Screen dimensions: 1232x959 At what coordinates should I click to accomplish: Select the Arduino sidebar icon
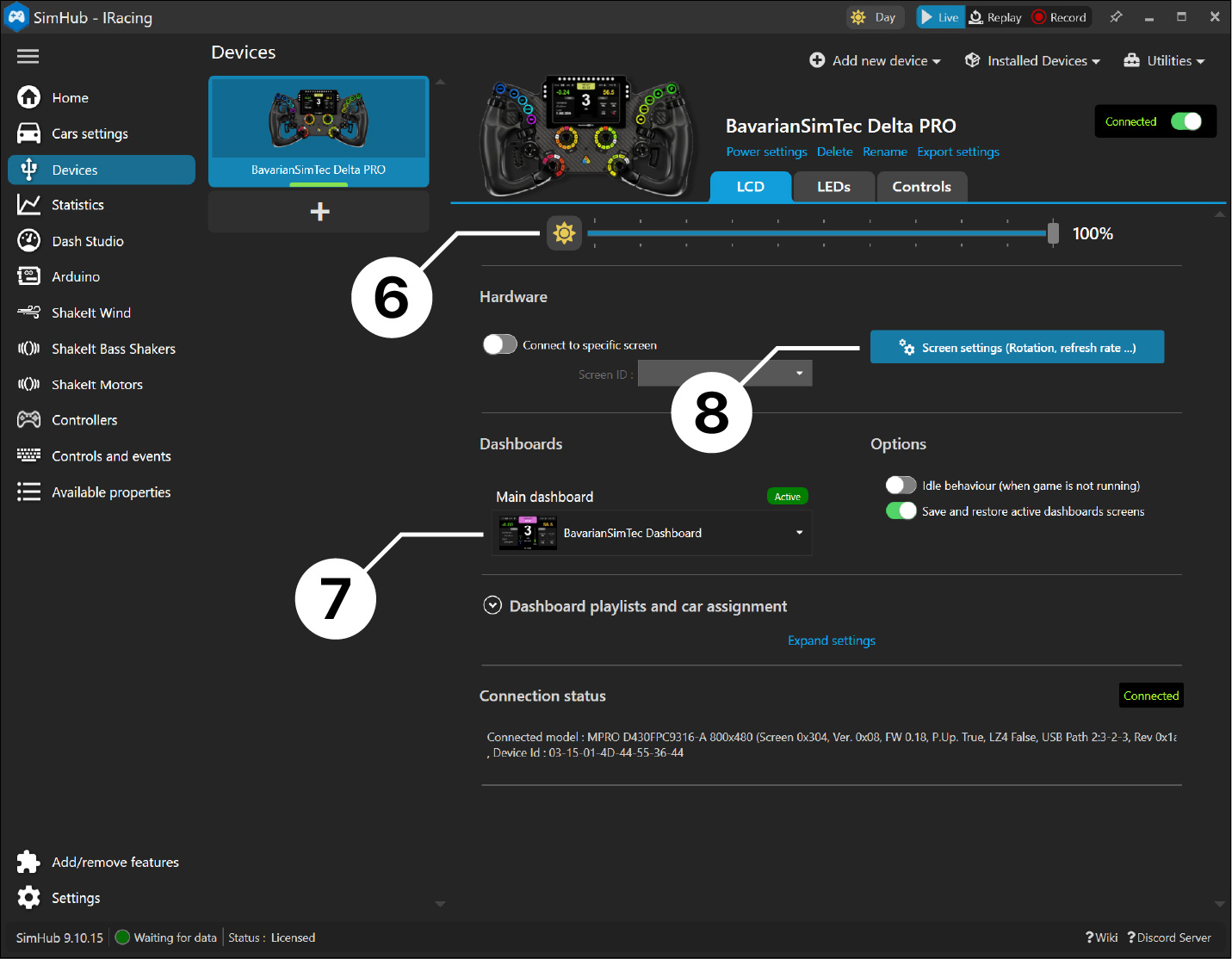28,276
